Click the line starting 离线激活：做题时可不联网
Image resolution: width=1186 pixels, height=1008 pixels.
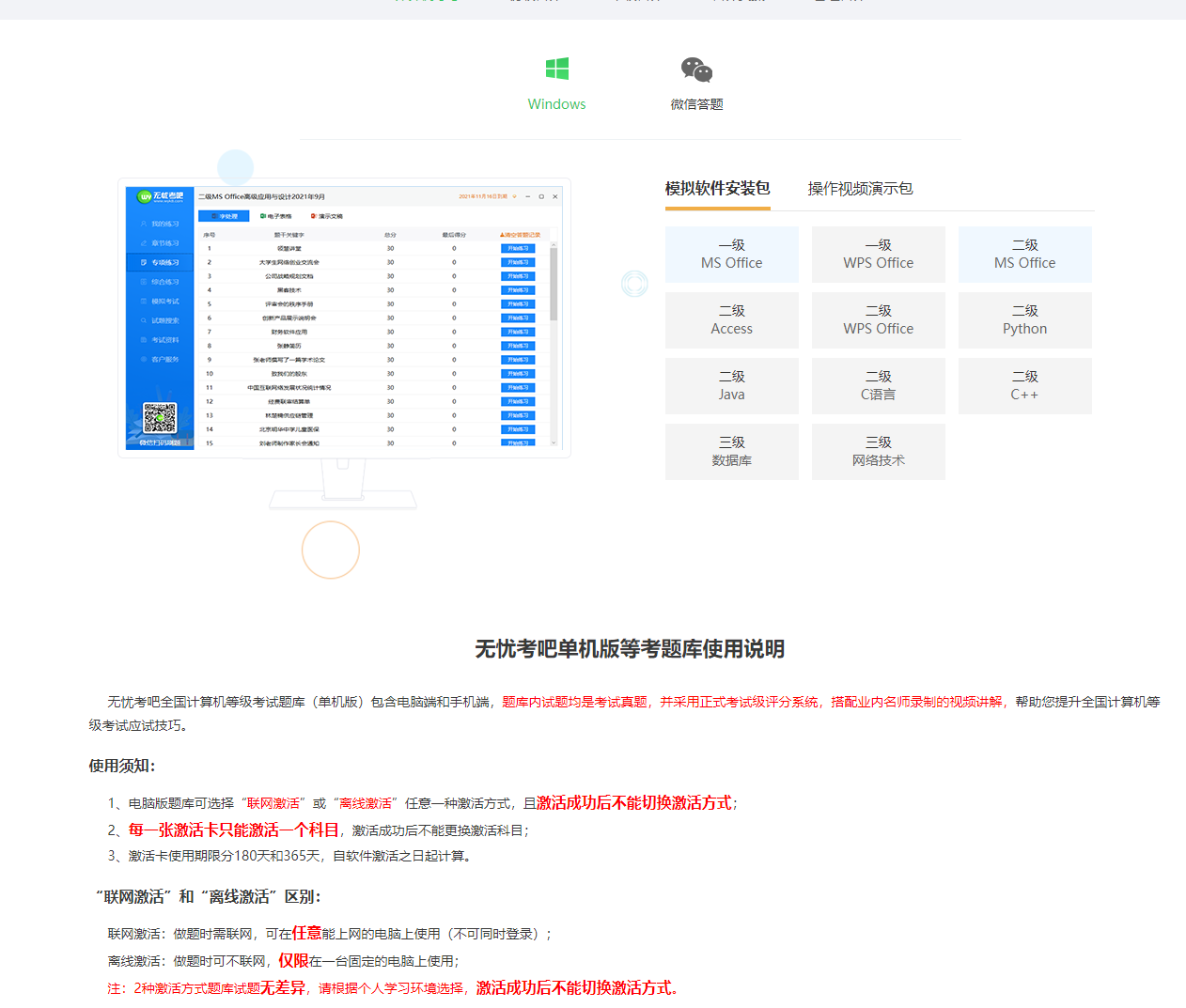[x=284, y=960]
